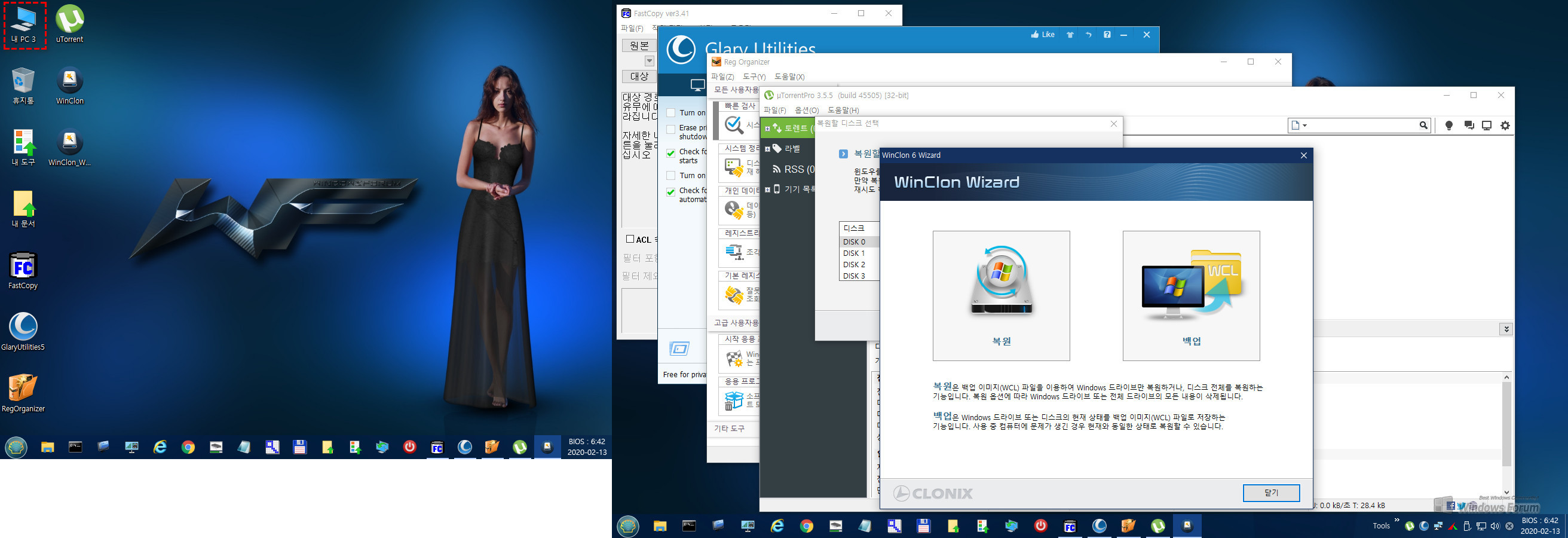
Task: Open the GlaryUtilities5 desktop shortcut
Action: 23,332
